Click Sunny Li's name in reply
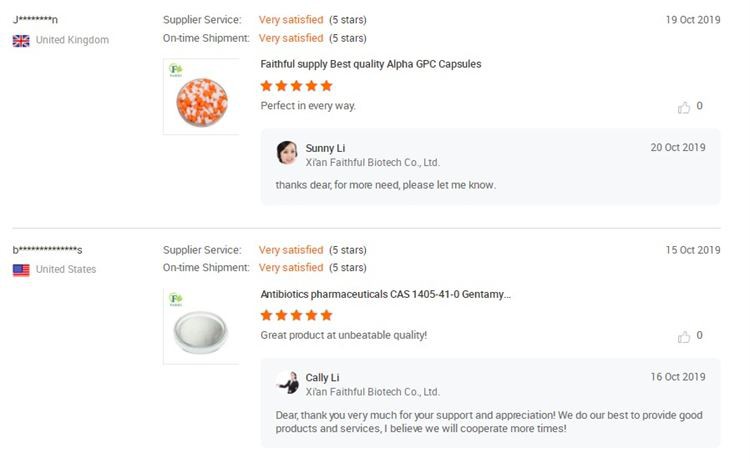Image resolution: width=750 pixels, height=468 pixels. 325,148
